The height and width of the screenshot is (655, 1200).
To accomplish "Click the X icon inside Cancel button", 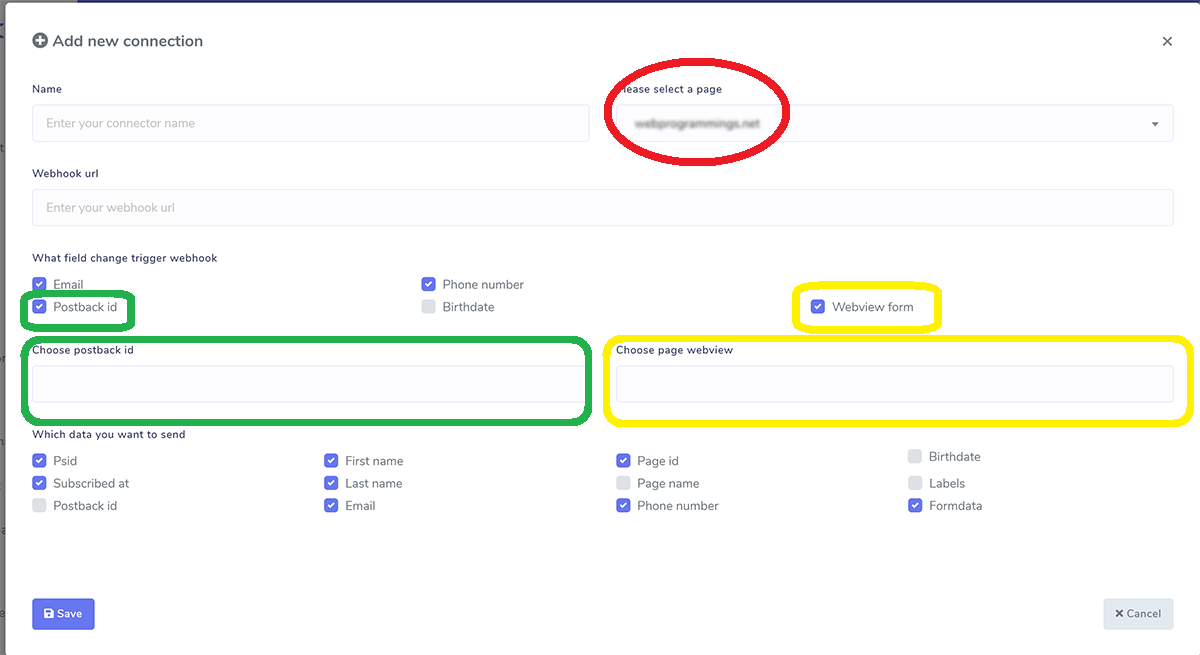I will click(1121, 613).
